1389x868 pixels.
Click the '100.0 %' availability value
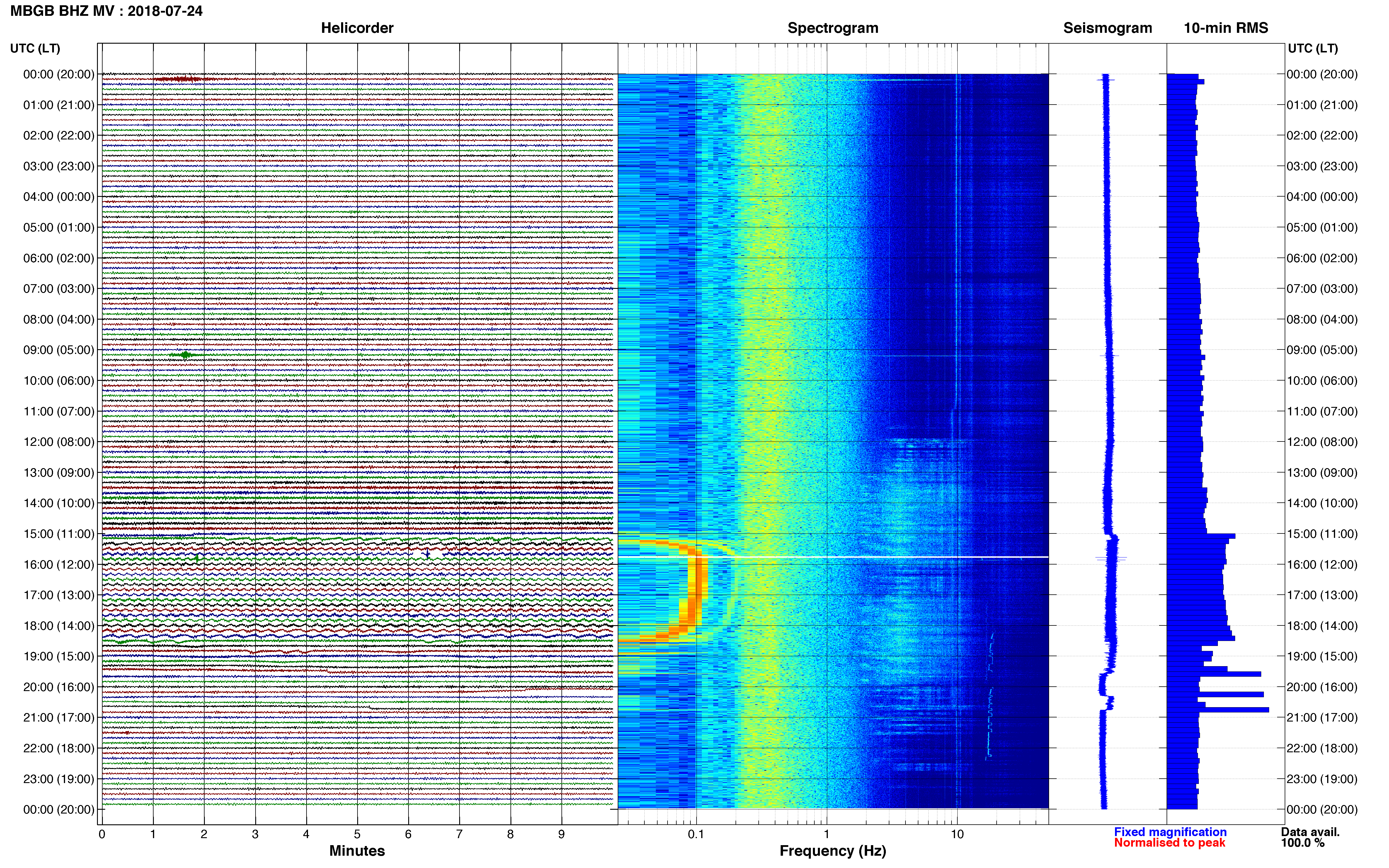point(1302,843)
